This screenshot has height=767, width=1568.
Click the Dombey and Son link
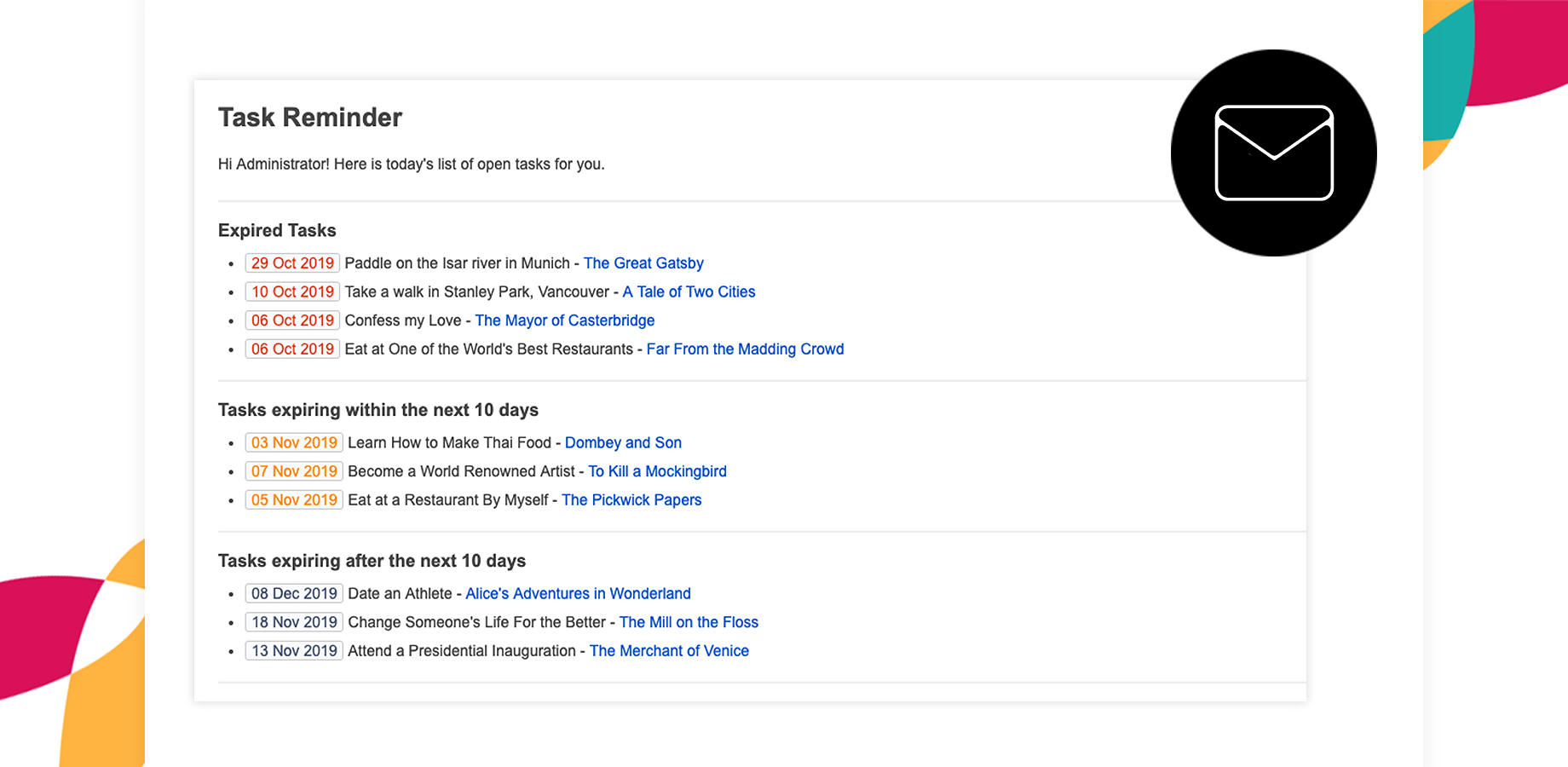coord(623,443)
